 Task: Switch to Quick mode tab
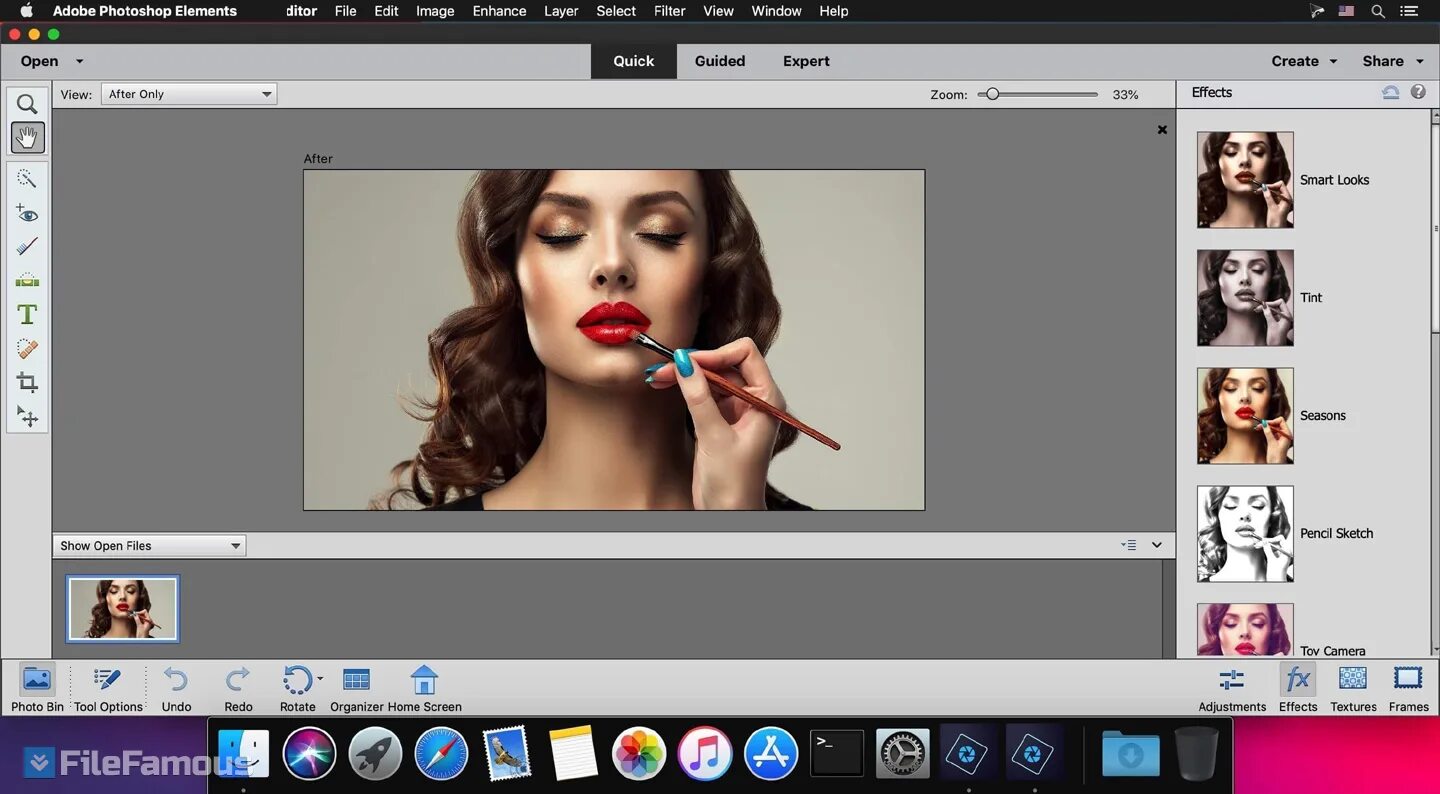(x=634, y=61)
